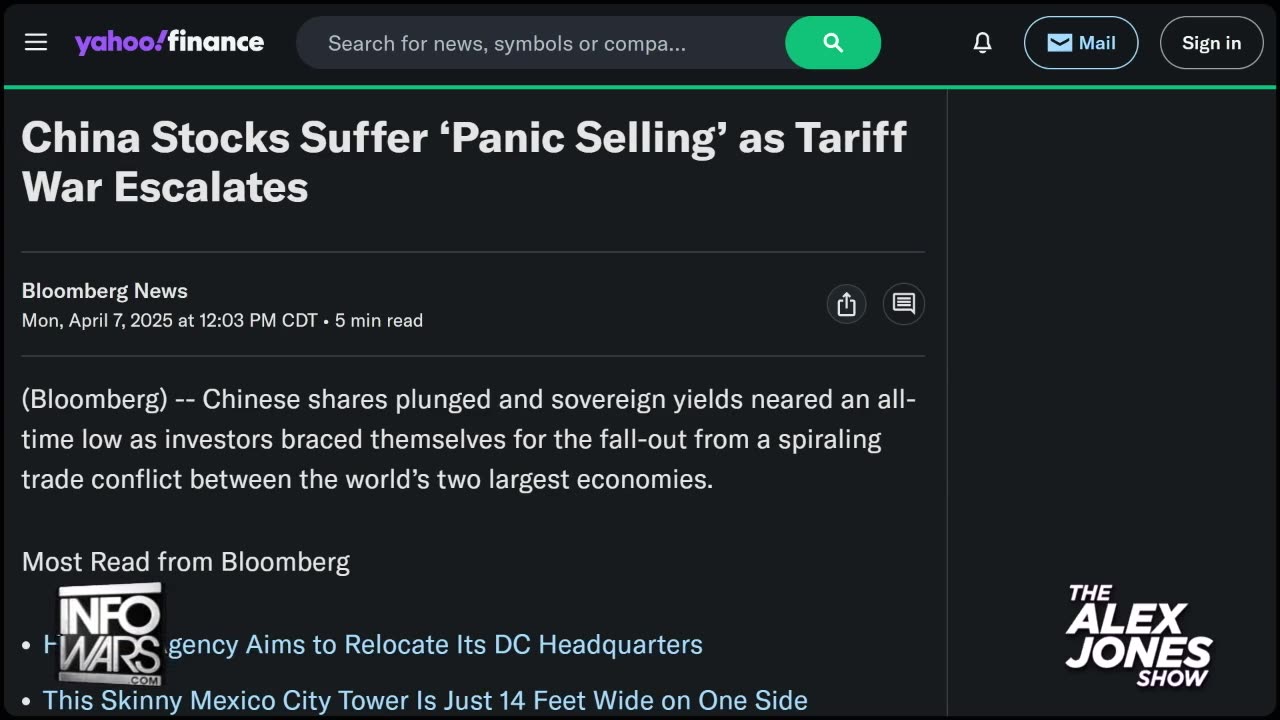Click the Most Read from Bloomberg heading
Screen dimensions: 1280x720
(x=186, y=562)
